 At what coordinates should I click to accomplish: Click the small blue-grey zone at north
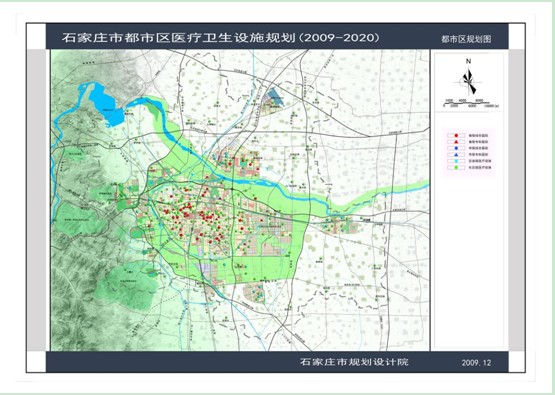[x=276, y=97]
